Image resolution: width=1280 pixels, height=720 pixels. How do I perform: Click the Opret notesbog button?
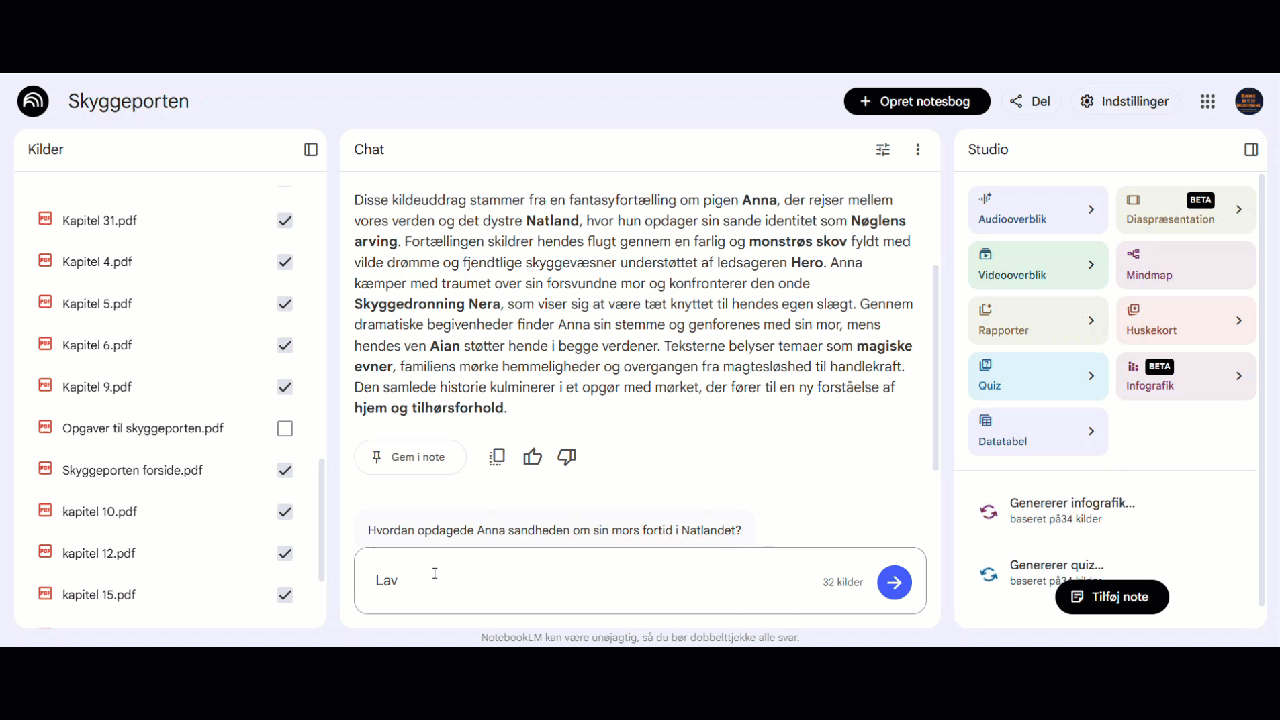(917, 101)
